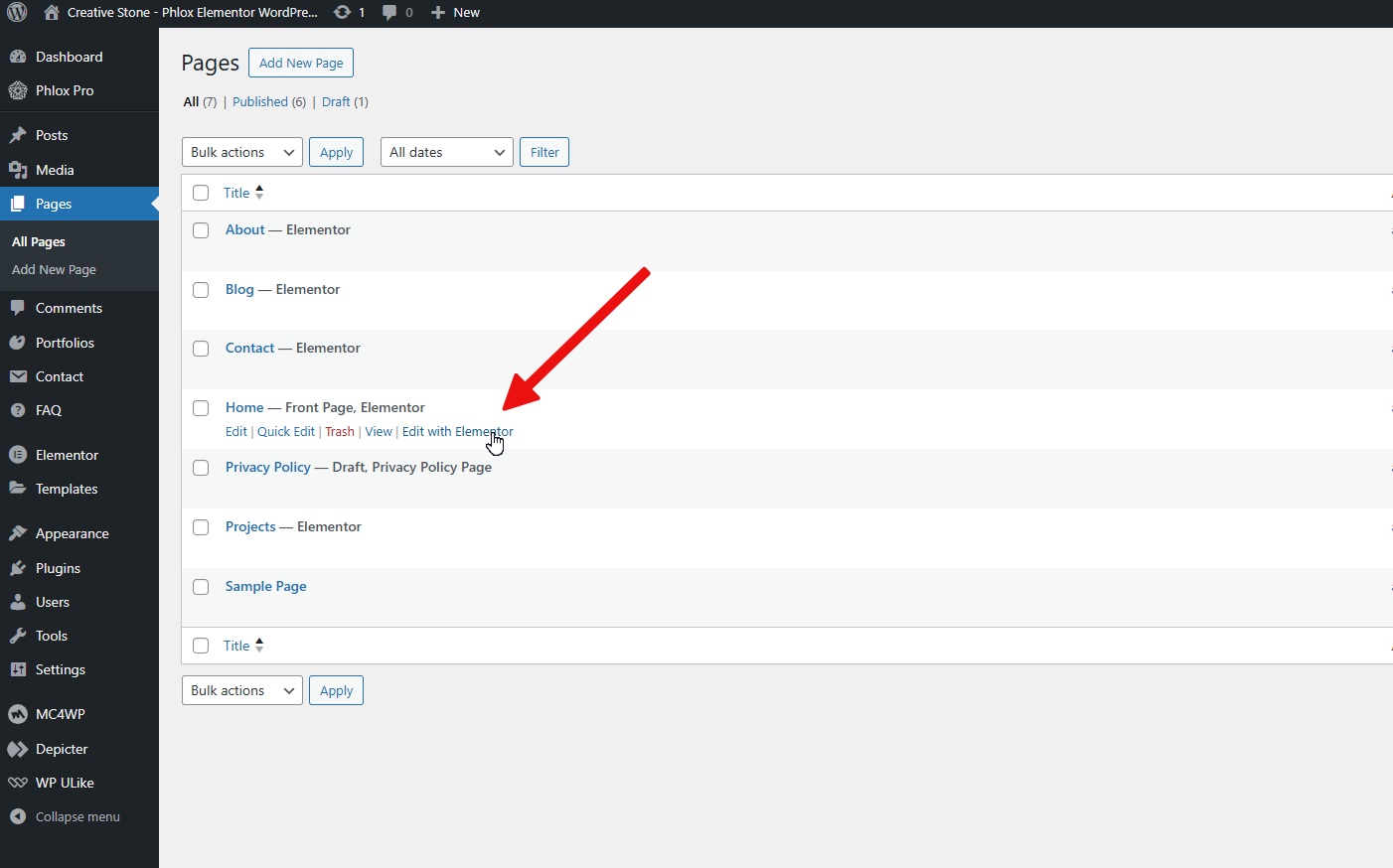
Task: Click the plus icon beside New
Action: pos(437,13)
